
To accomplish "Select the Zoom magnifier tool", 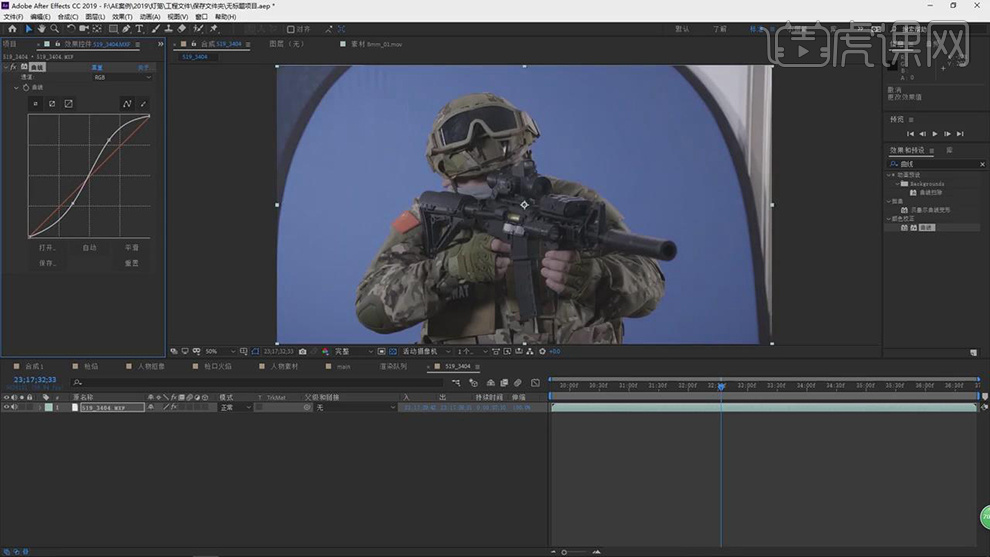I will coord(54,29).
